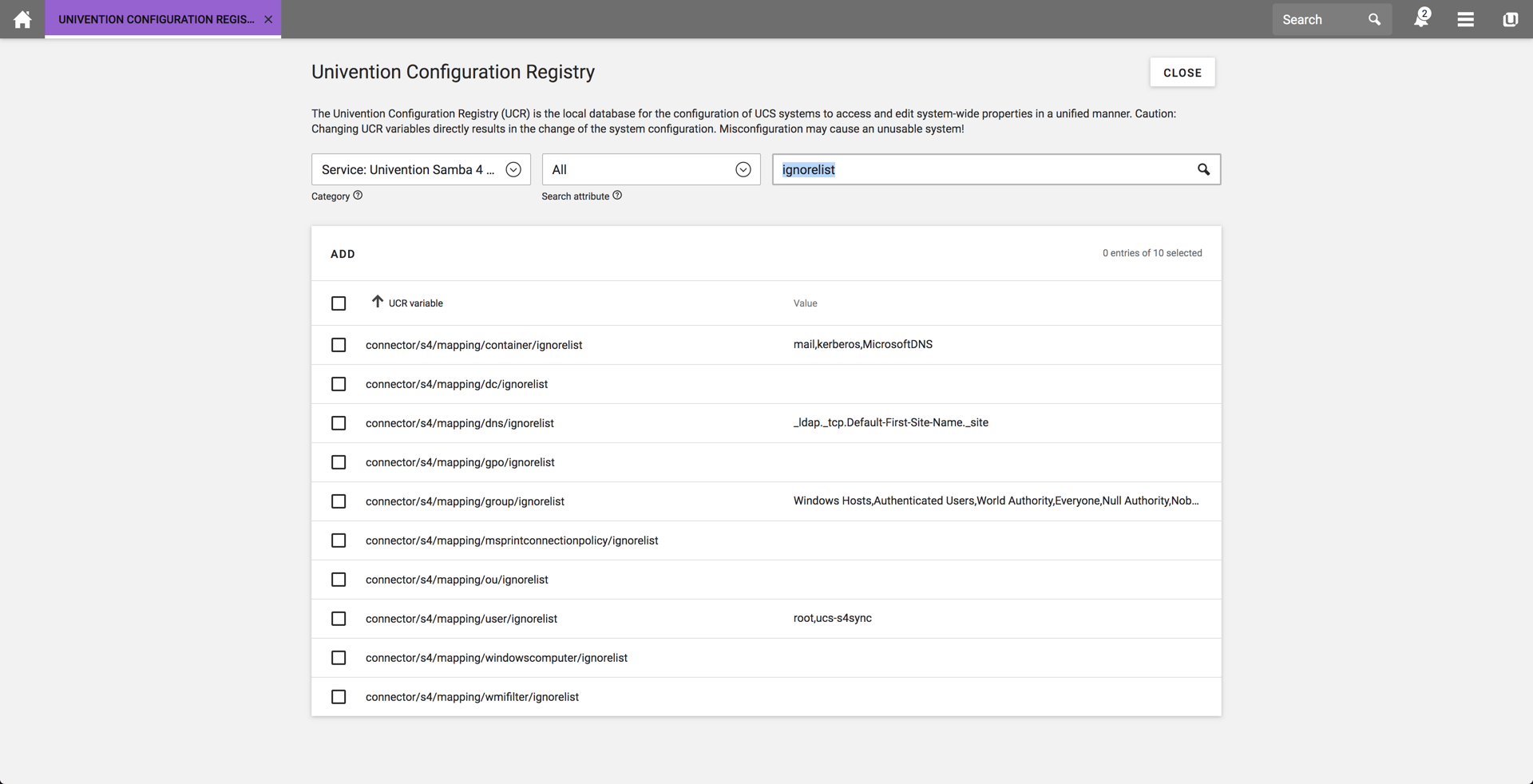This screenshot has width=1533, height=784.
Task: Check the group/ignorelist row
Action: pos(339,501)
